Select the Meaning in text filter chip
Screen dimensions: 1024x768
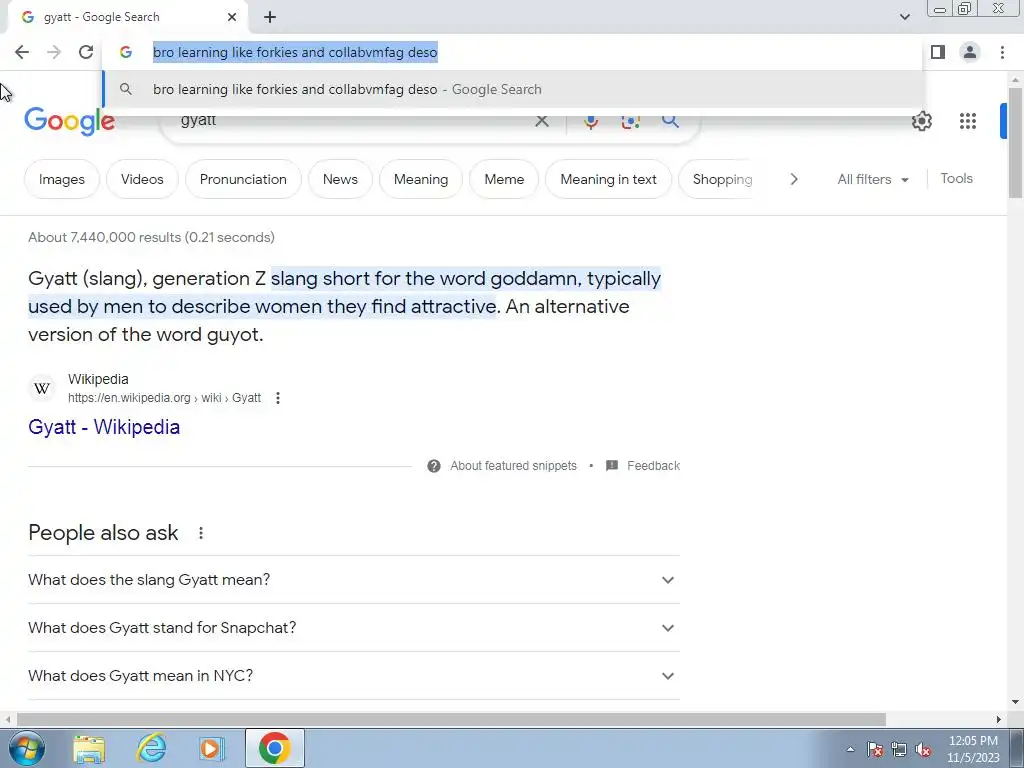coord(608,179)
